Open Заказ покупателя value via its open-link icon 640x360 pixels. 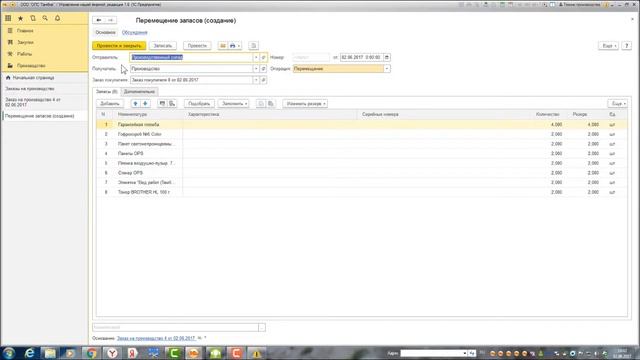click(x=263, y=80)
